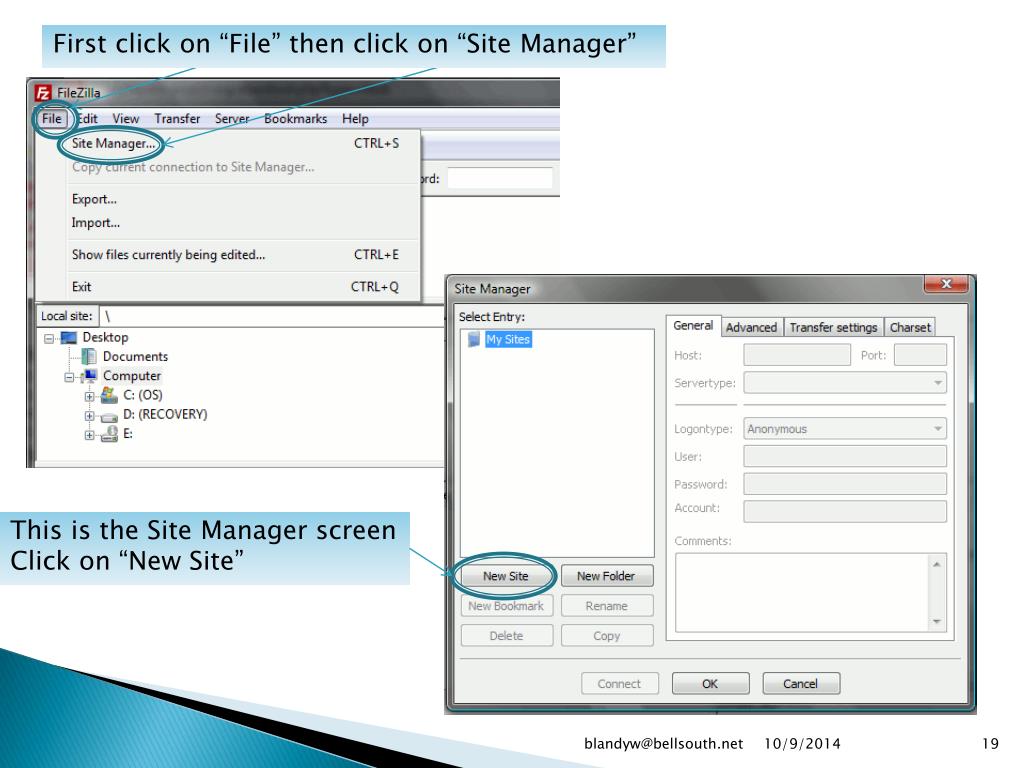
Task: Click the New Folder button
Action: [x=606, y=576]
